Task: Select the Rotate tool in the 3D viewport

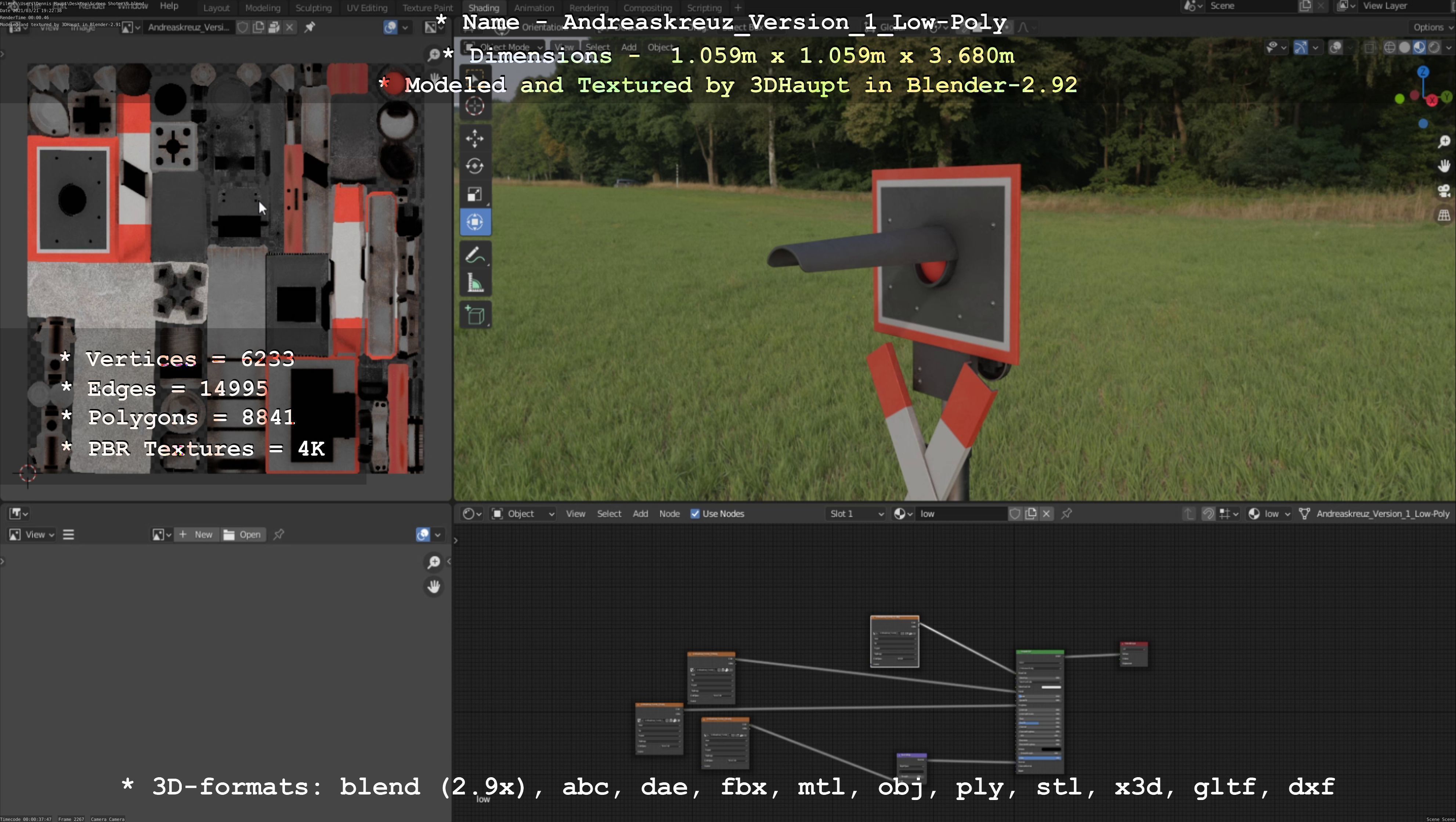Action: pyautogui.click(x=475, y=166)
